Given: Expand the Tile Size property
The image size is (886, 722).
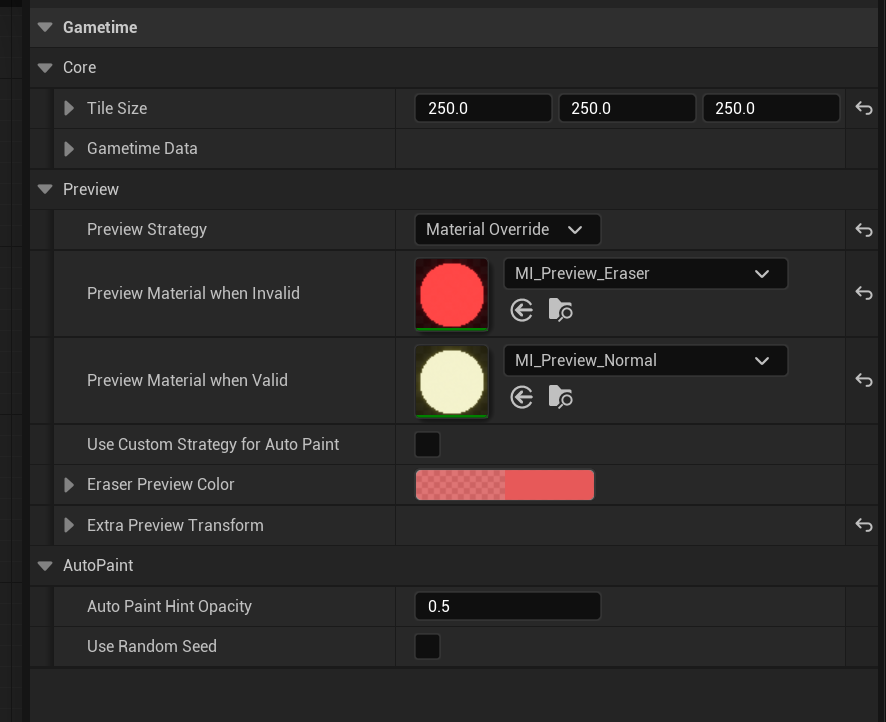Looking at the screenshot, I should pyautogui.click(x=69, y=108).
